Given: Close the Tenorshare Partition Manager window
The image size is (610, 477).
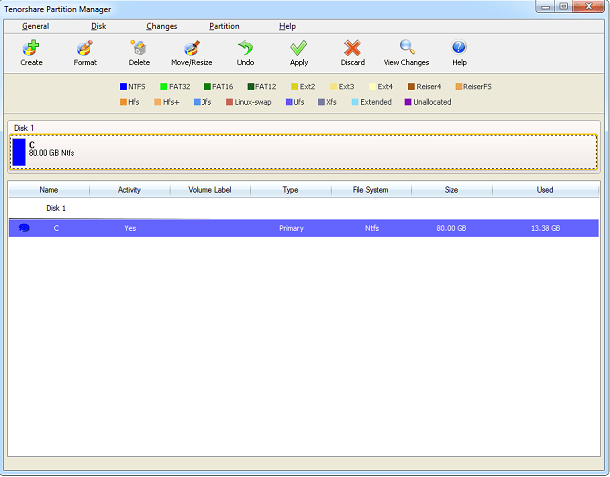Looking at the screenshot, I should pos(588,7).
